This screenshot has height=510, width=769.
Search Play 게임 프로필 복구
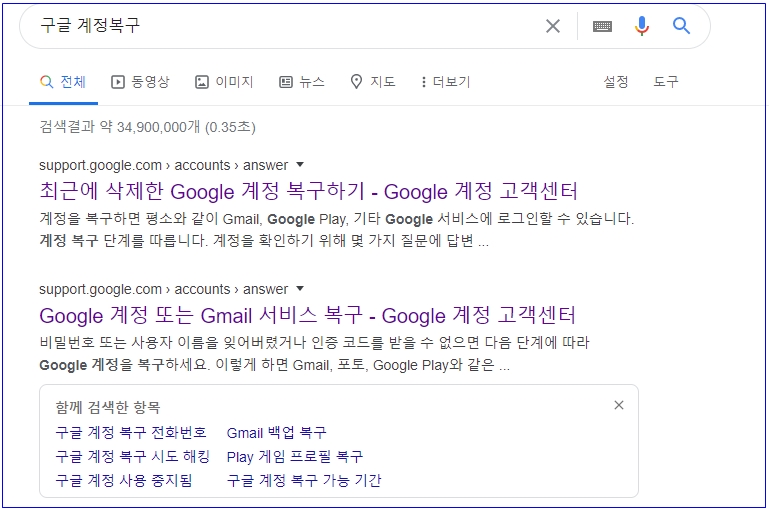click(295, 457)
